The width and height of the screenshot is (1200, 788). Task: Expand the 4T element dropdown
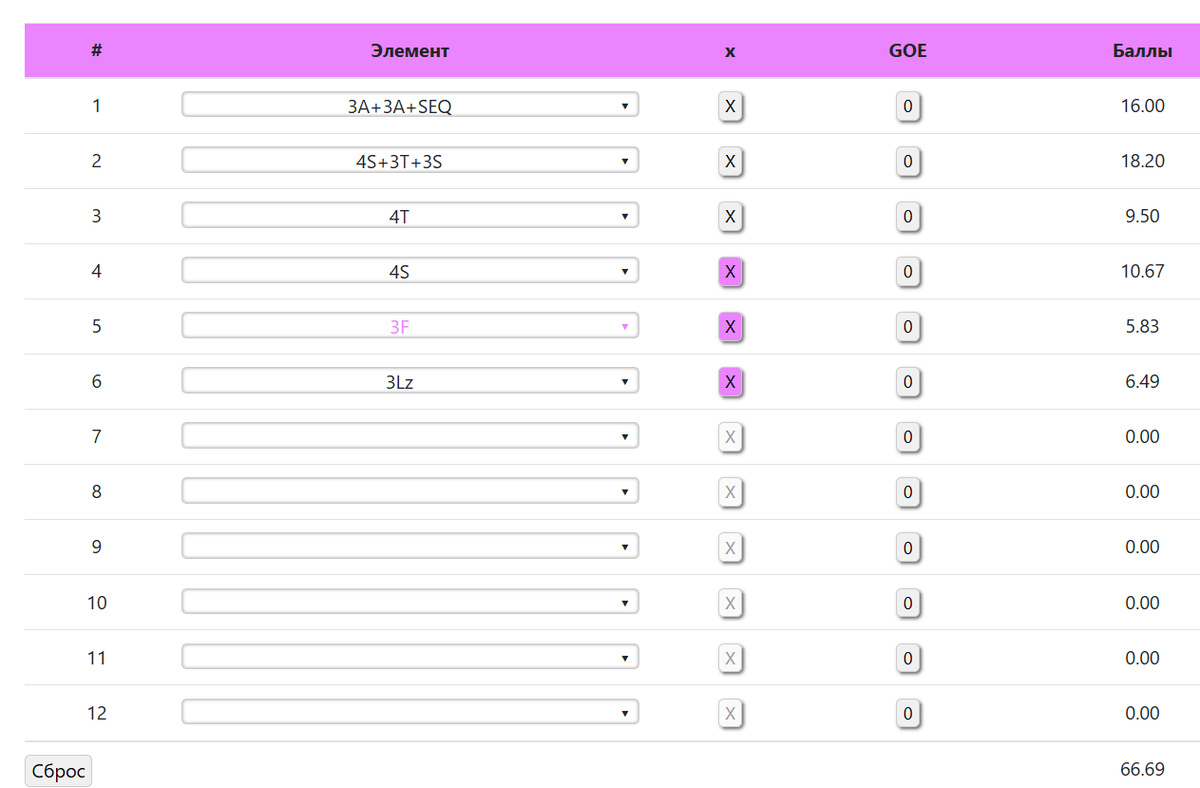(x=410, y=215)
